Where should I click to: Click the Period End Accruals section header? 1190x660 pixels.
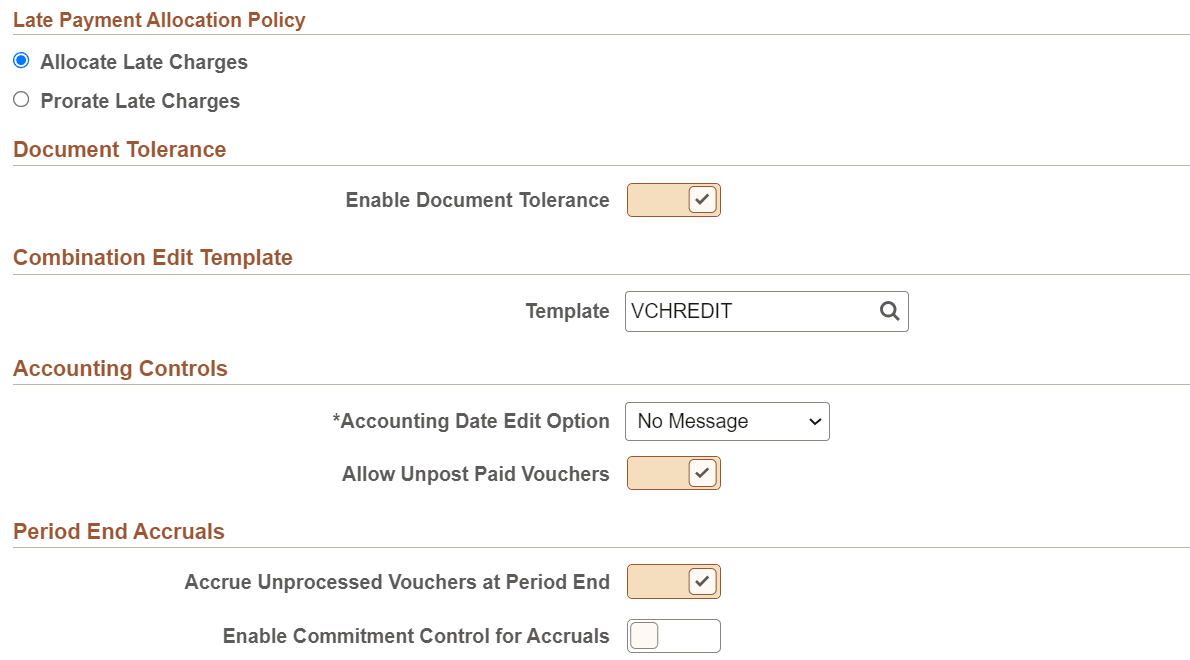tap(119, 531)
